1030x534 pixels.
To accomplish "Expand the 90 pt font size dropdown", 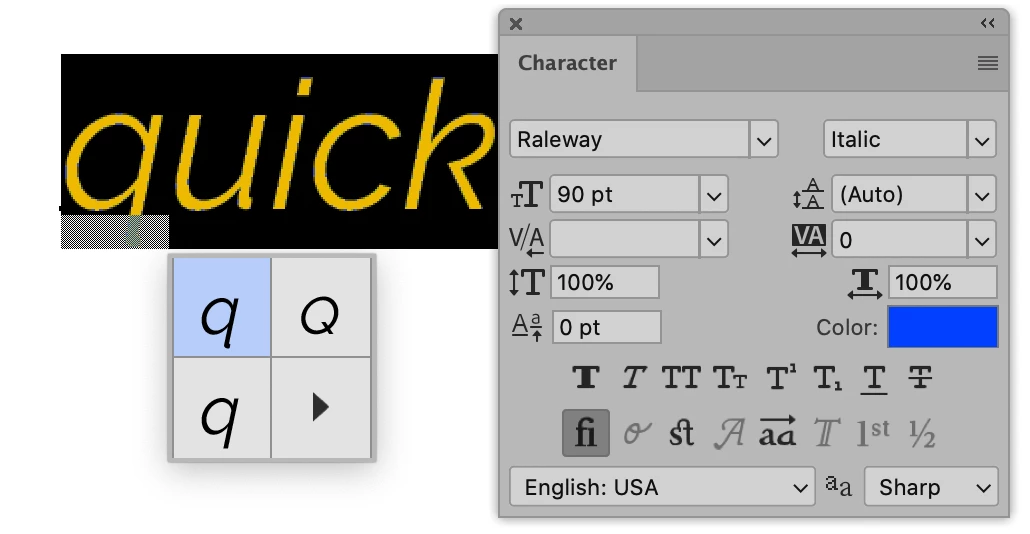I will pyautogui.click(x=714, y=194).
